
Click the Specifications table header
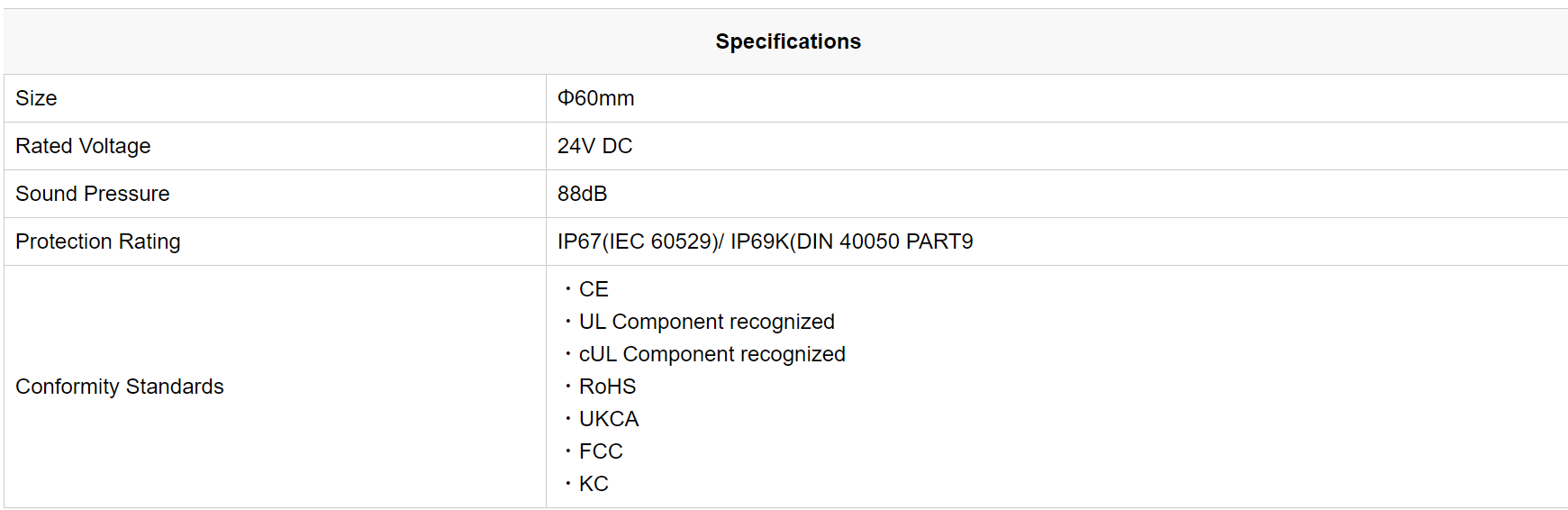(x=788, y=41)
